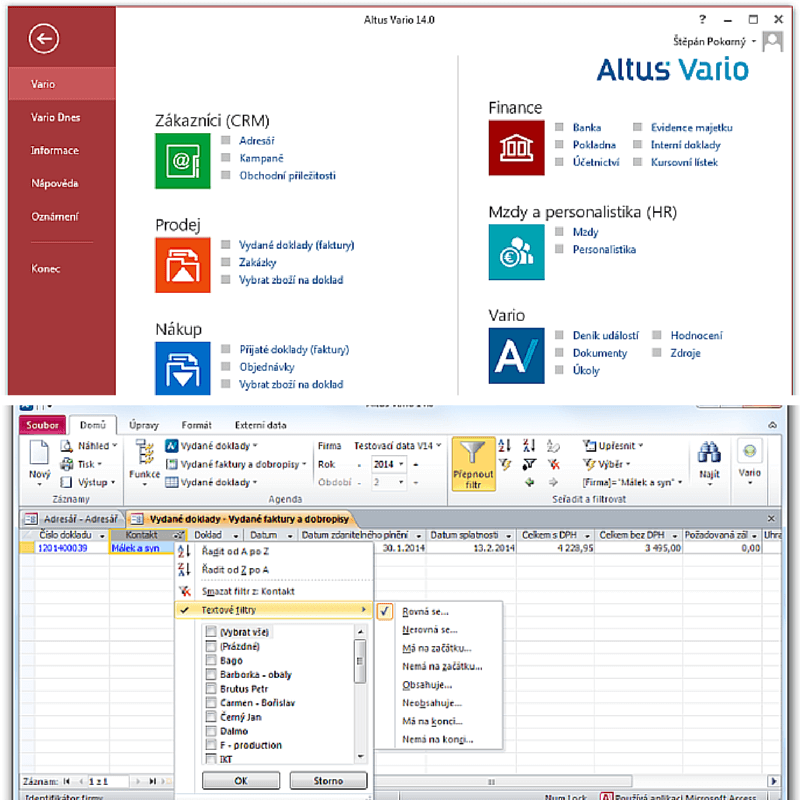Switch to the Externí data tab
This screenshot has width=800, height=800.
[x=261, y=425]
